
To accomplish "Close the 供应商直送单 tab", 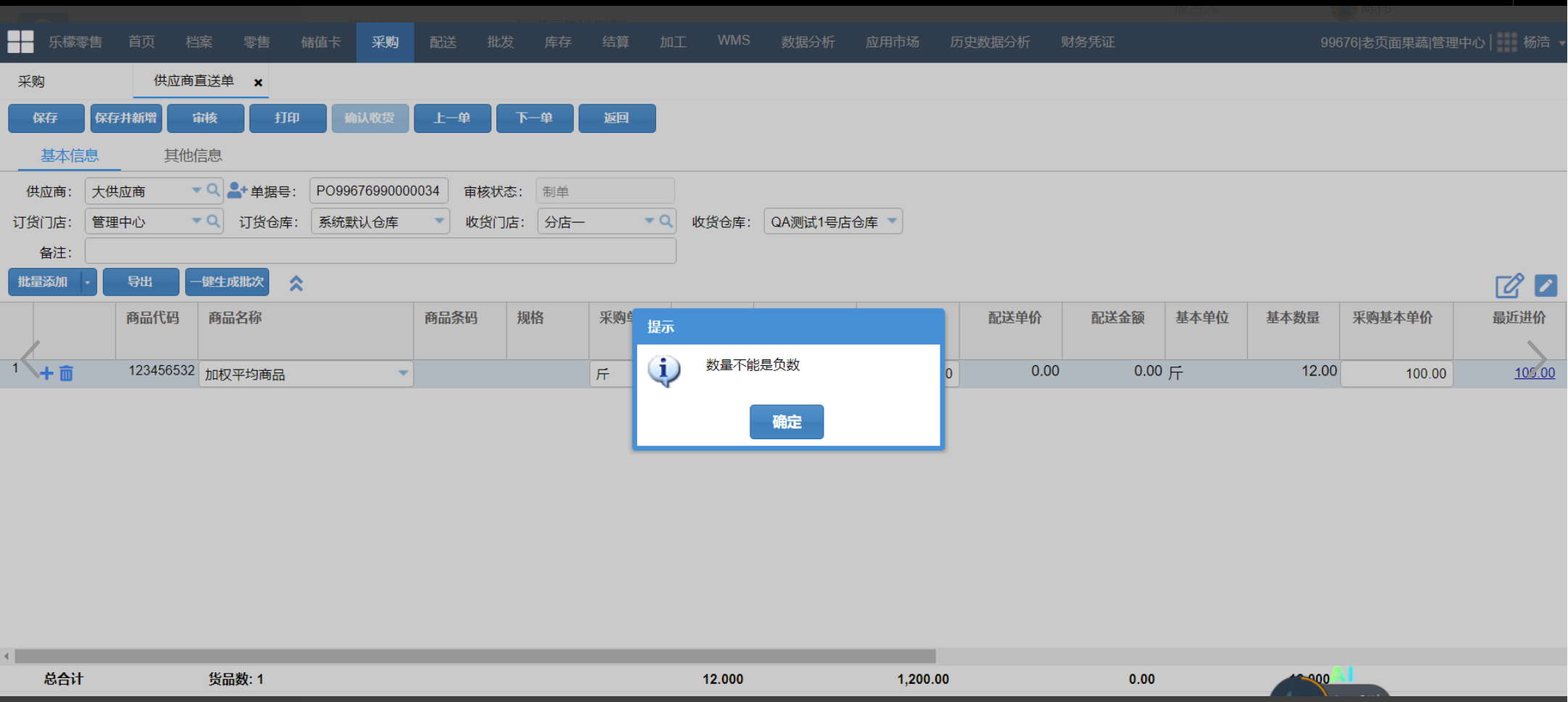I will point(258,83).
